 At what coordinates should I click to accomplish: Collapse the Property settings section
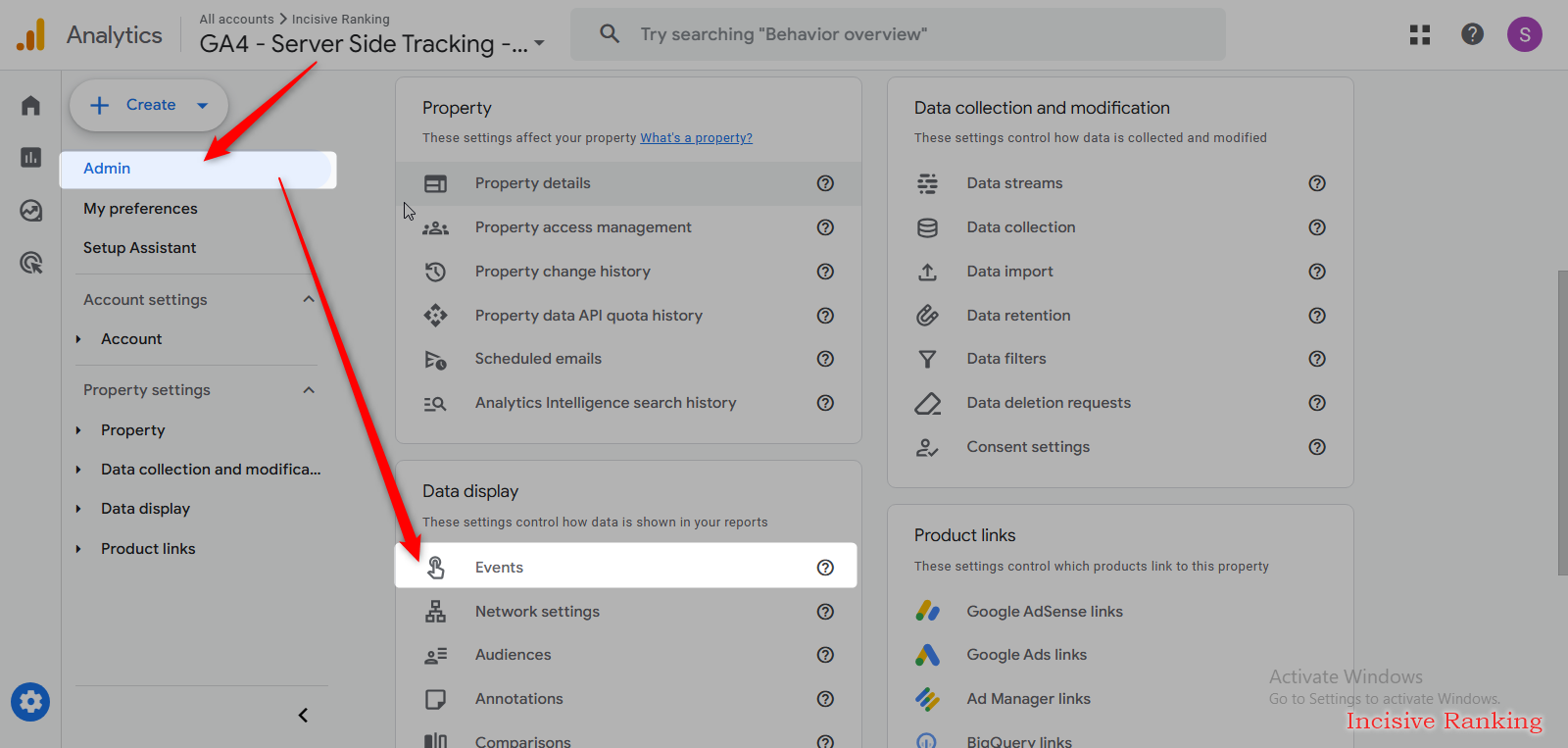(309, 390)
